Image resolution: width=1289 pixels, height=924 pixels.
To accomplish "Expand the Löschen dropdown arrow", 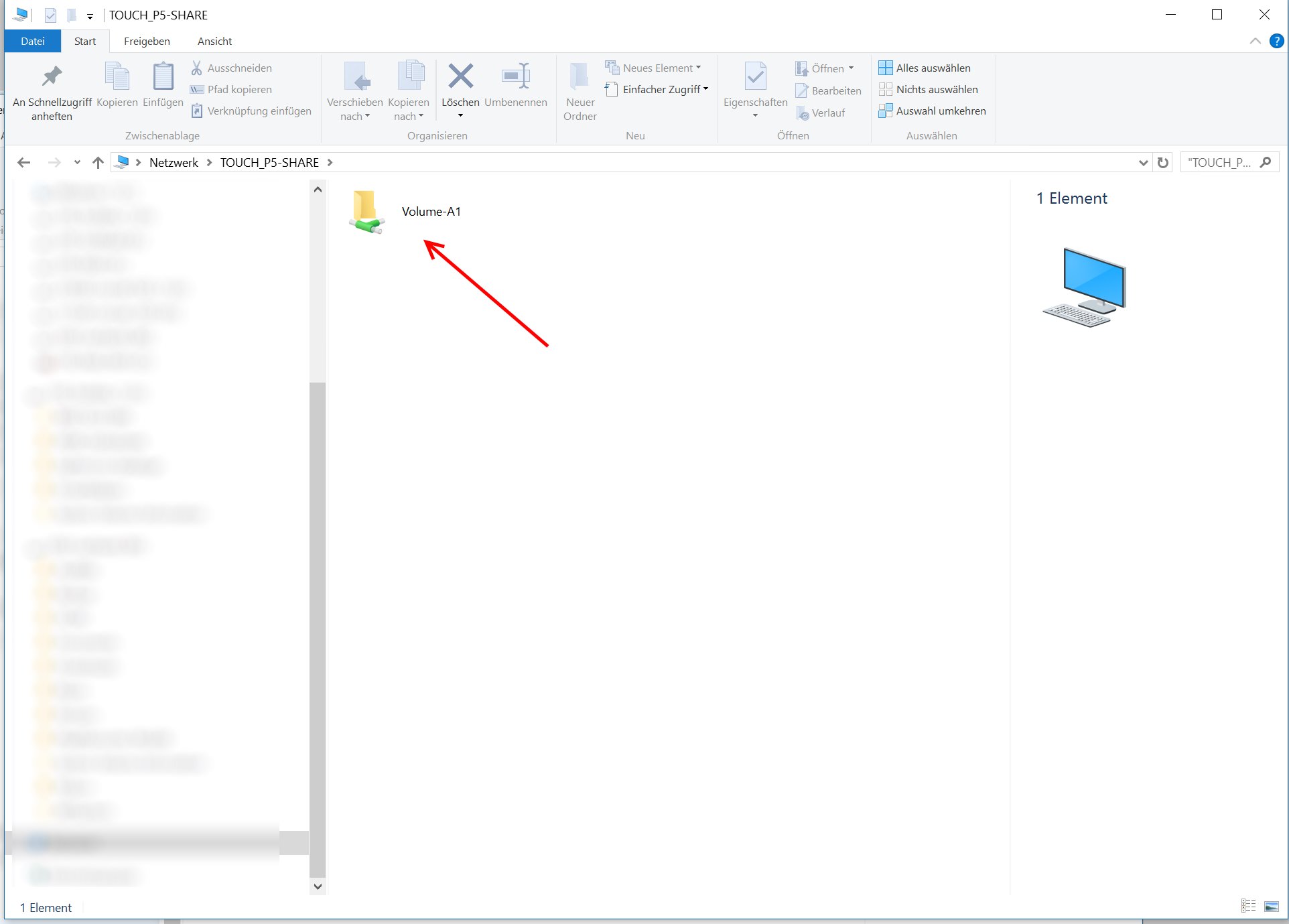I will tap(460, 116).
